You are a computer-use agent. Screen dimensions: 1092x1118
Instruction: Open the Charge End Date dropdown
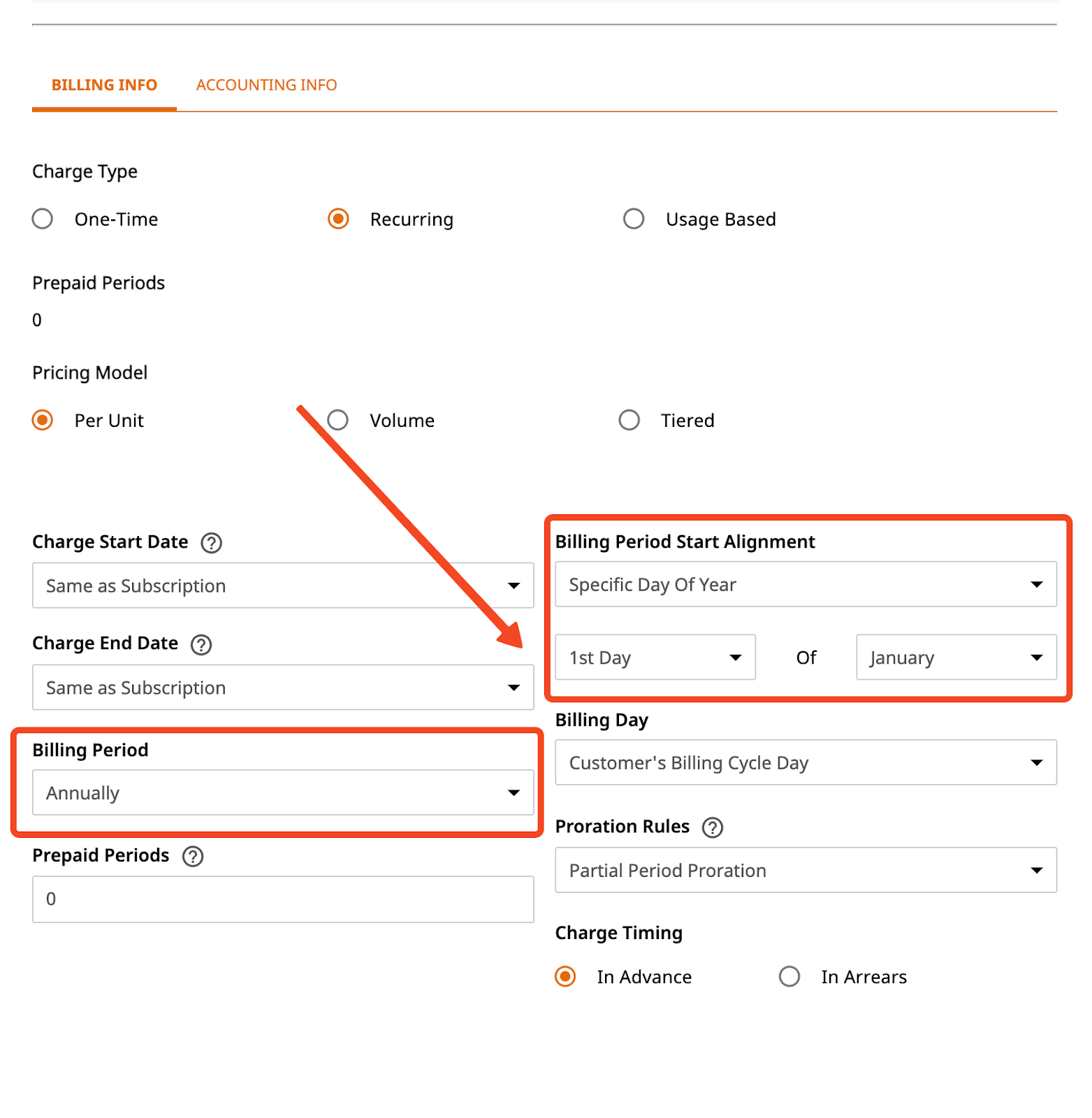283,688
